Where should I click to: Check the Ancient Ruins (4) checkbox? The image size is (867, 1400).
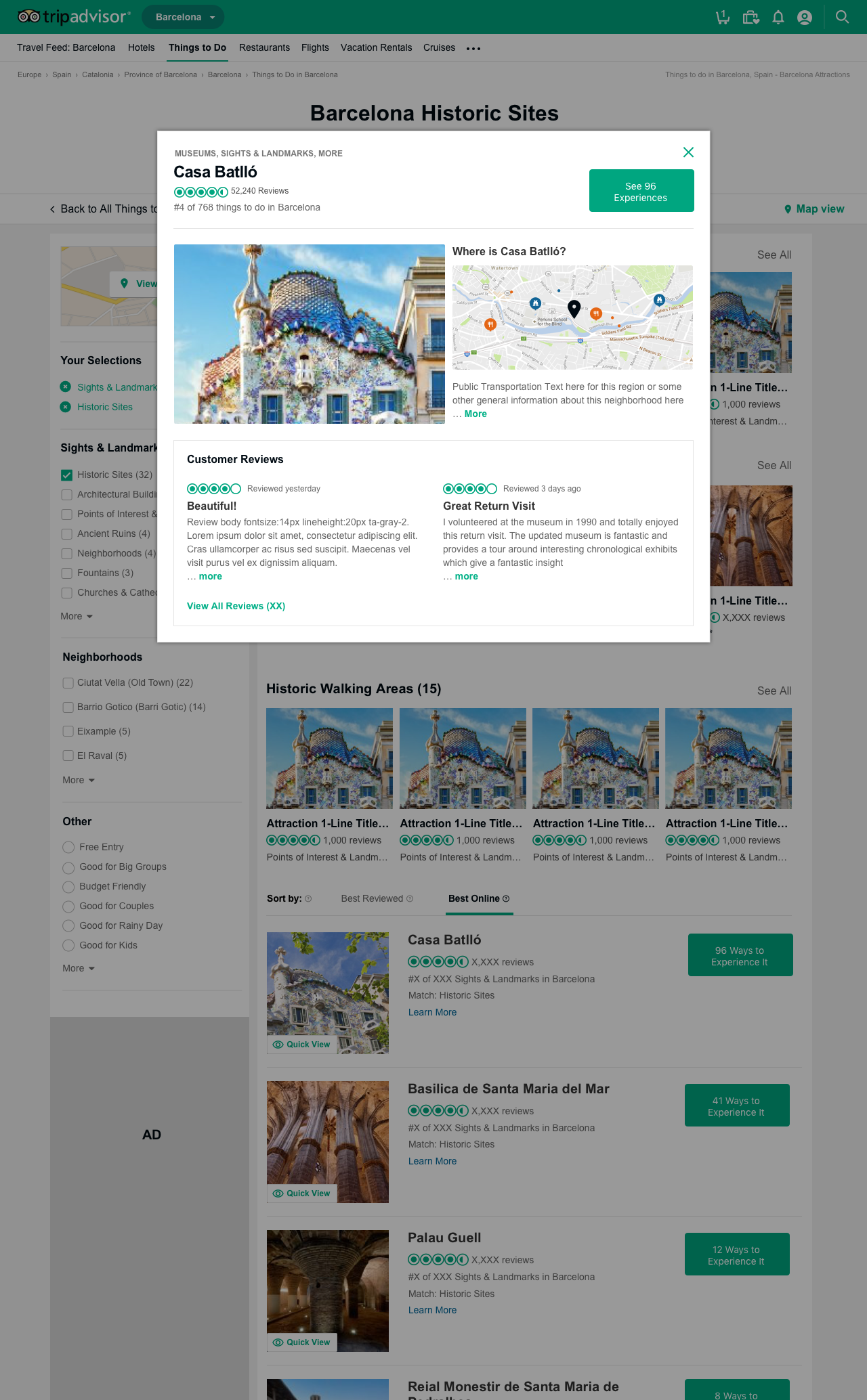66,534
